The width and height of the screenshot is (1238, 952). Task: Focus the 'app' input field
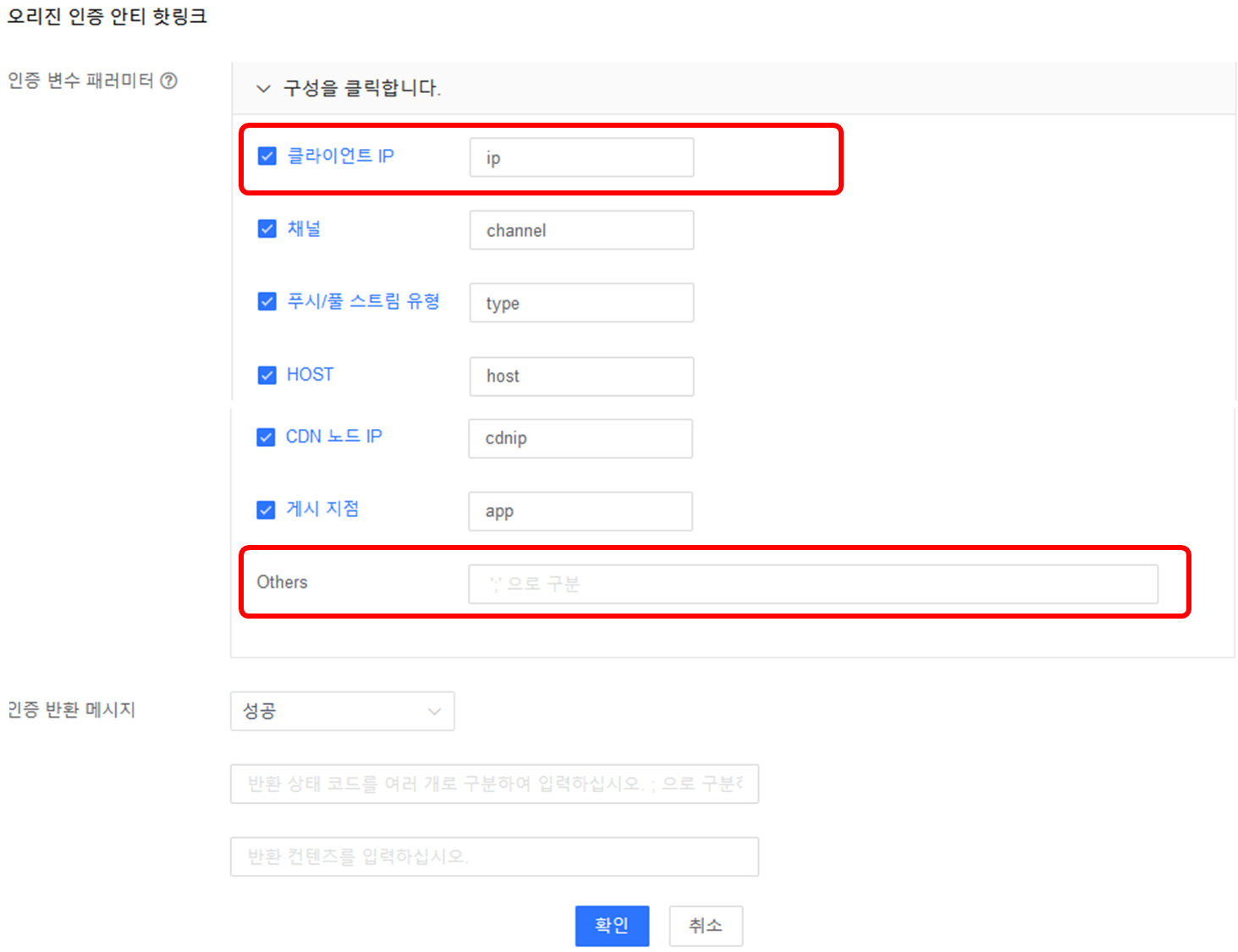click(x=580, y=511)
